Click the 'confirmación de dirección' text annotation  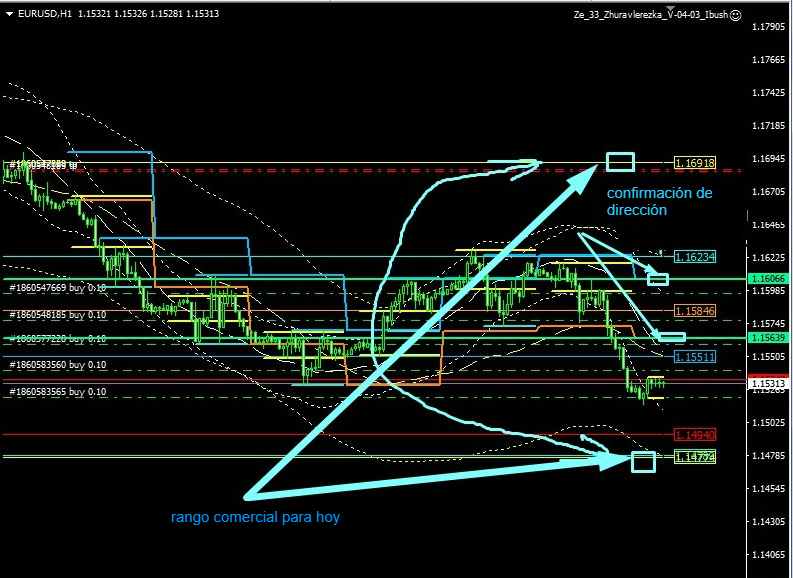pyautogui.click(x=660, y=201)
